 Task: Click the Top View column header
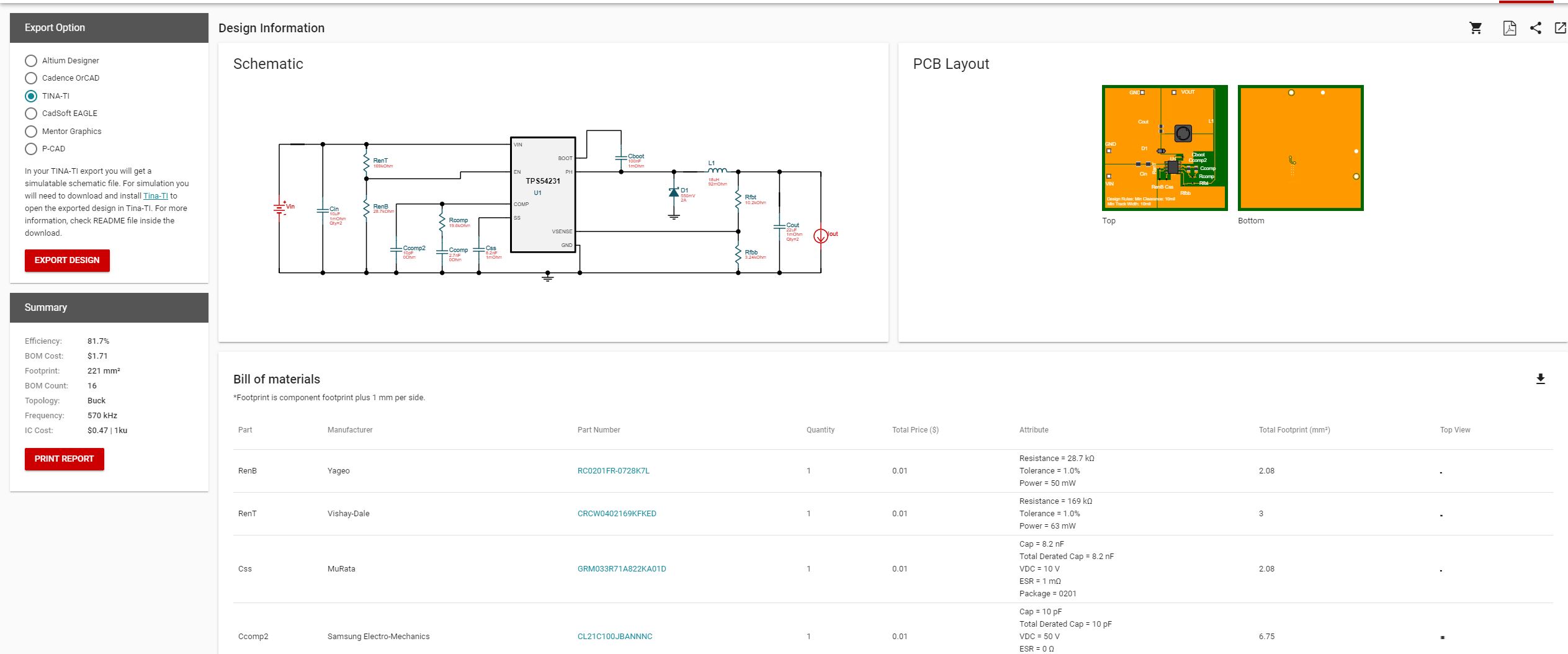click(x=1455, y=430)
